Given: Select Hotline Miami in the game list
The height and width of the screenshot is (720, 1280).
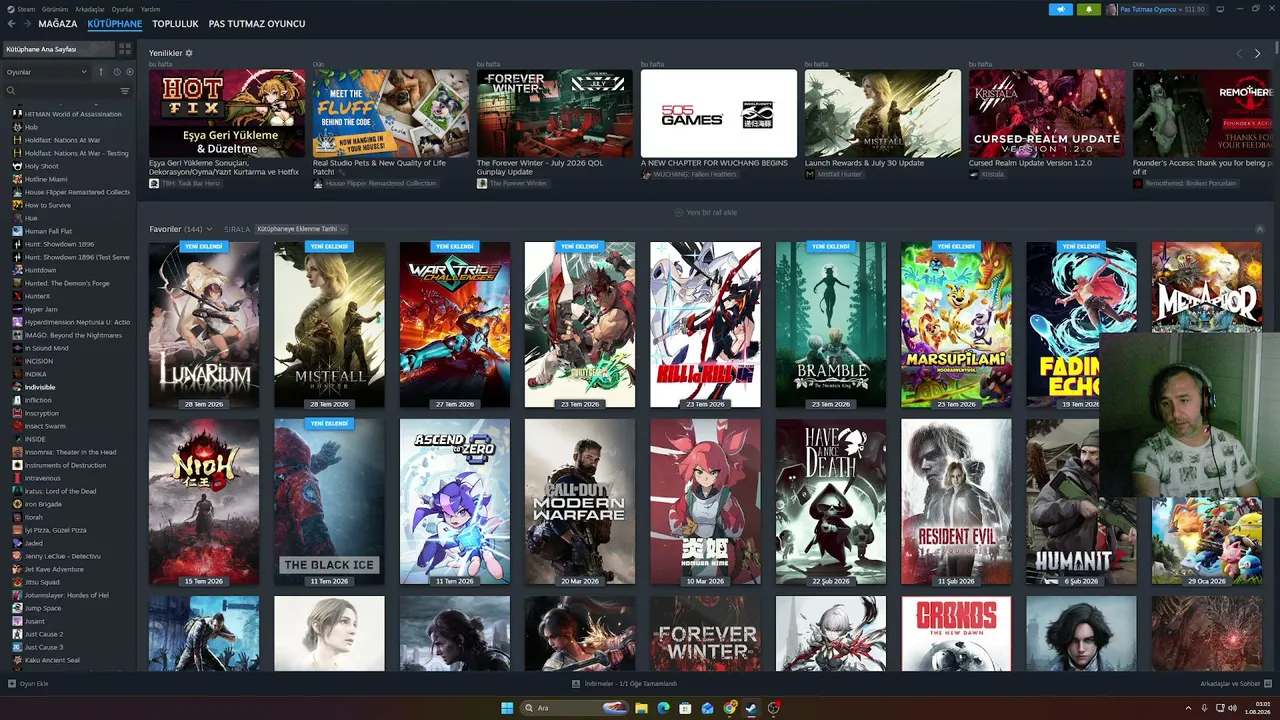Looking at the screenshot, I should pos(46,179).
